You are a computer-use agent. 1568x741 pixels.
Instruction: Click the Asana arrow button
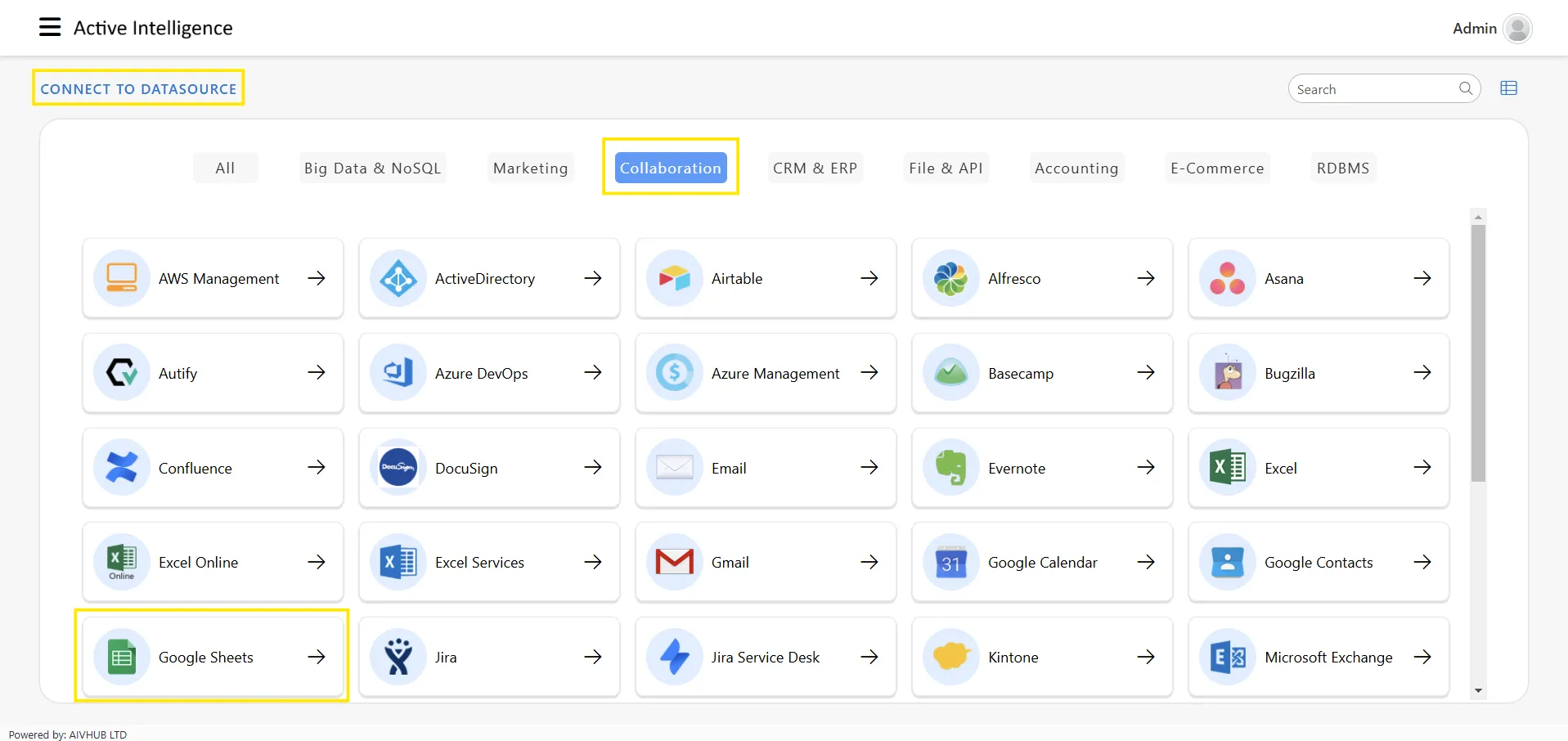pyautogui.click(x=1422, y=278)
